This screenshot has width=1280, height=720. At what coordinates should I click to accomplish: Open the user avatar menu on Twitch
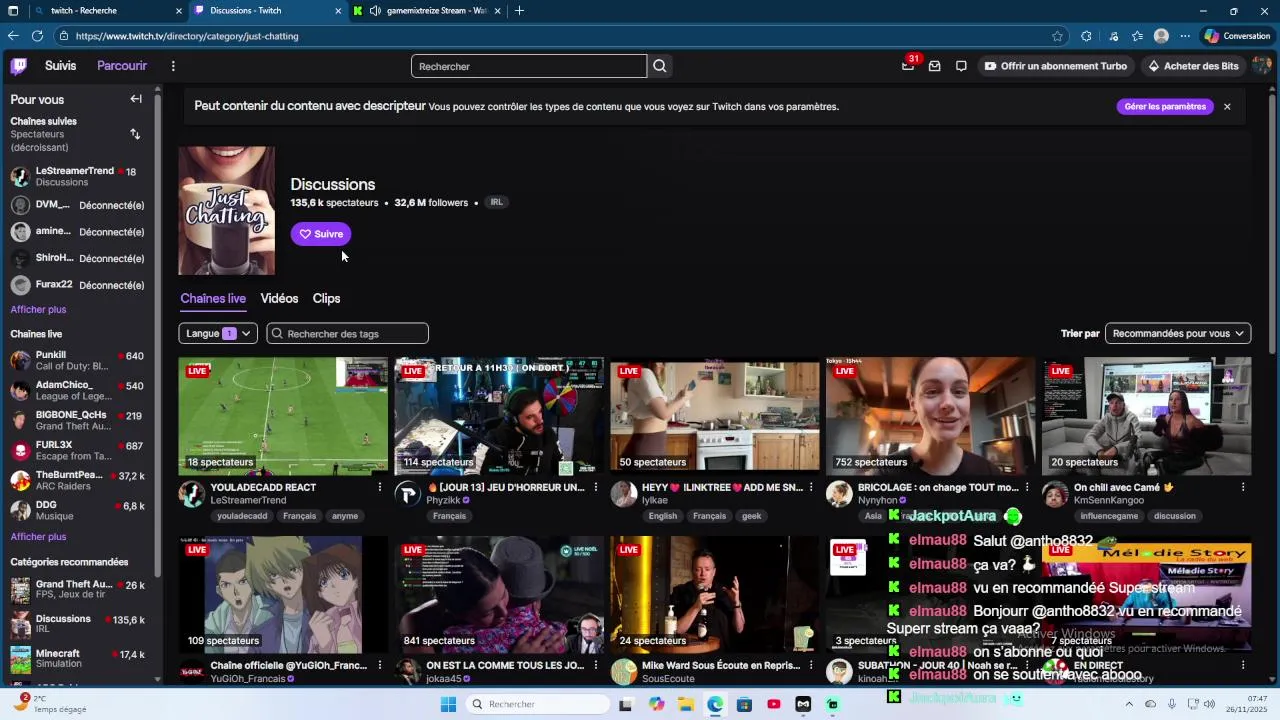pos(1261,66)
